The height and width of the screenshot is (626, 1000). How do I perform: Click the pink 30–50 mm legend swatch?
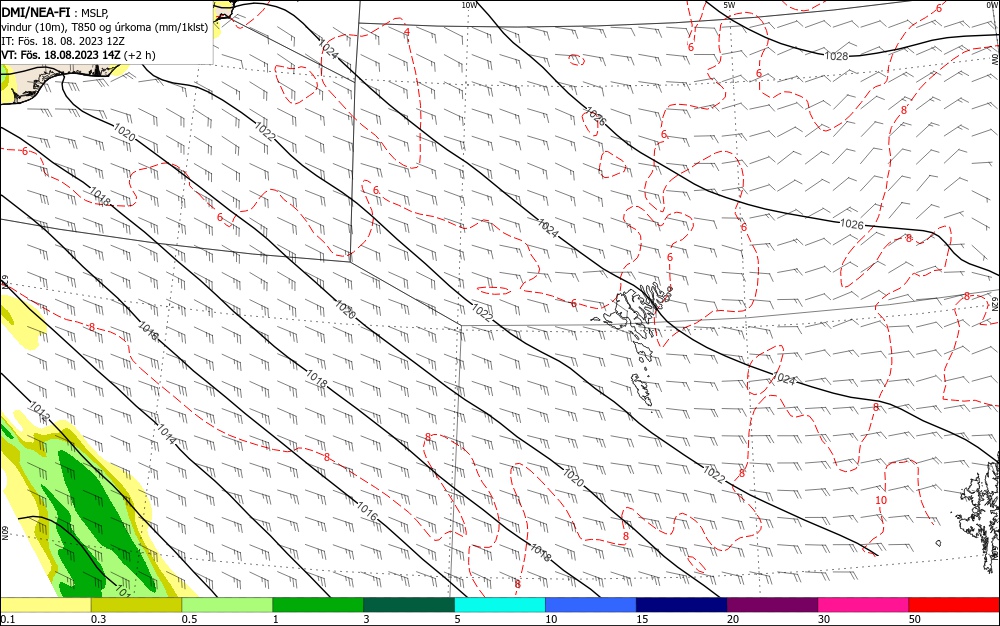point(863,604)
